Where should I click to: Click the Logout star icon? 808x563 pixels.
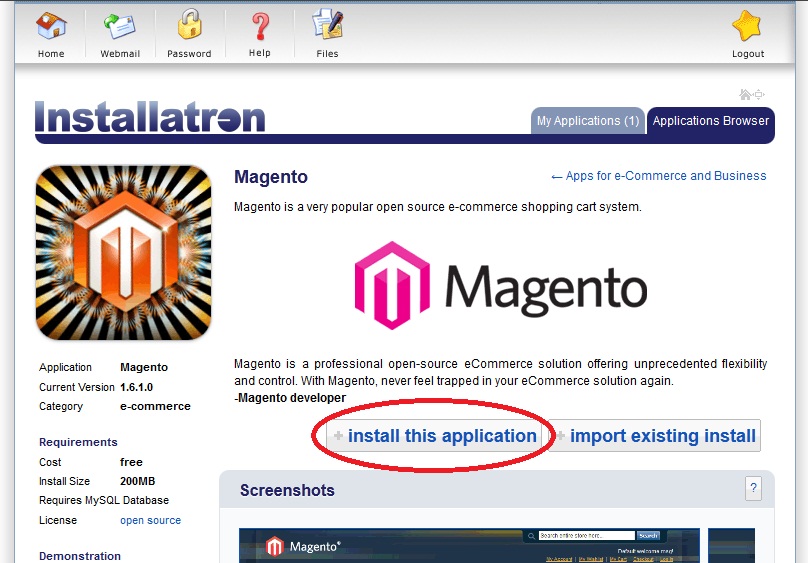click(x=747, y=26)
